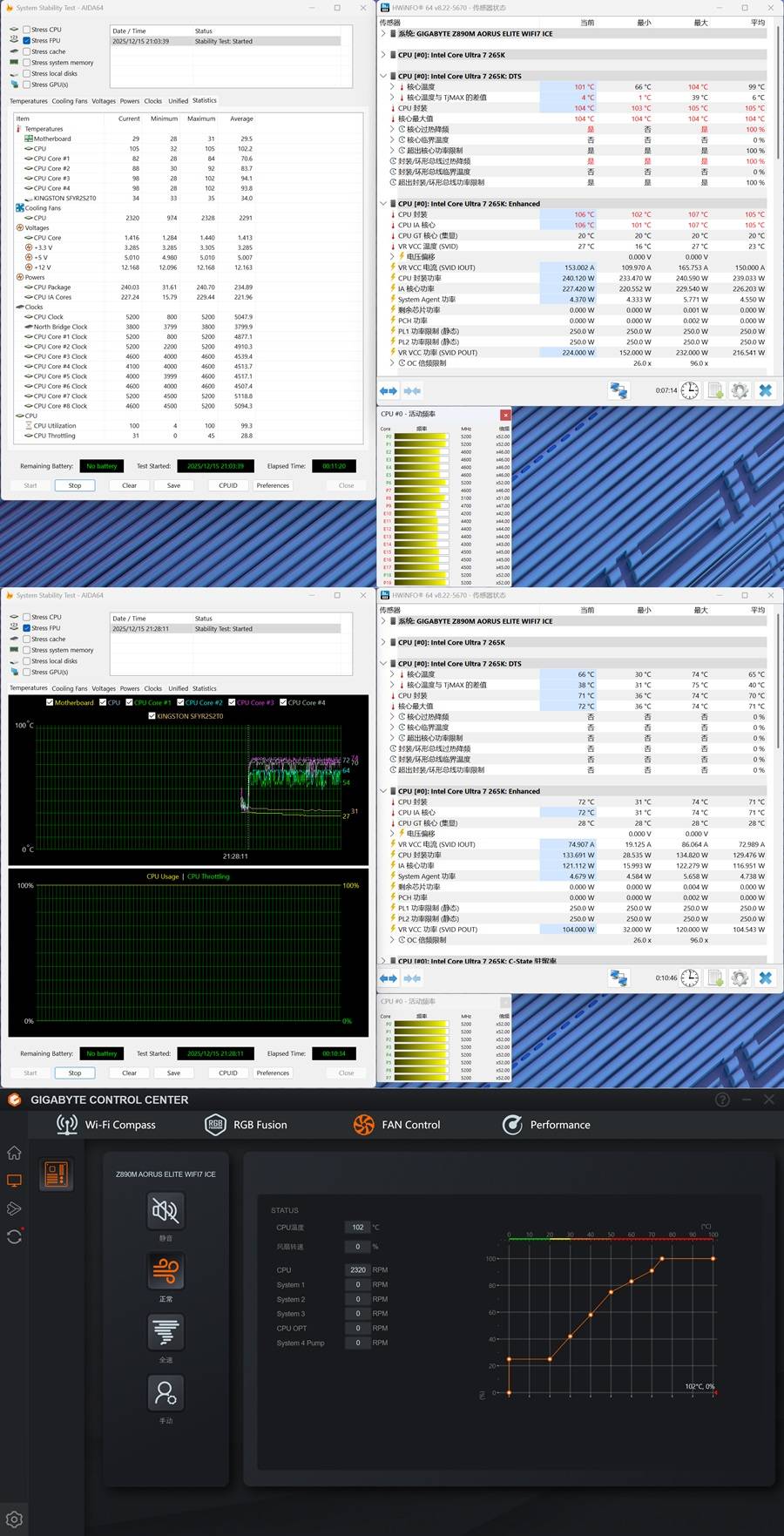Image resolution: width=784 pixels, height=1536 pixels.
Task: Open the update sync icon in Gigabyte sidebar
Action: click(14, 1236)
